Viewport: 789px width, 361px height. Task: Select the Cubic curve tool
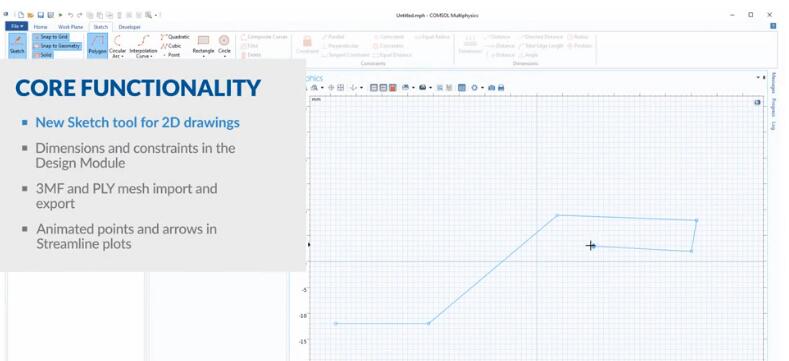pos(171,46)
